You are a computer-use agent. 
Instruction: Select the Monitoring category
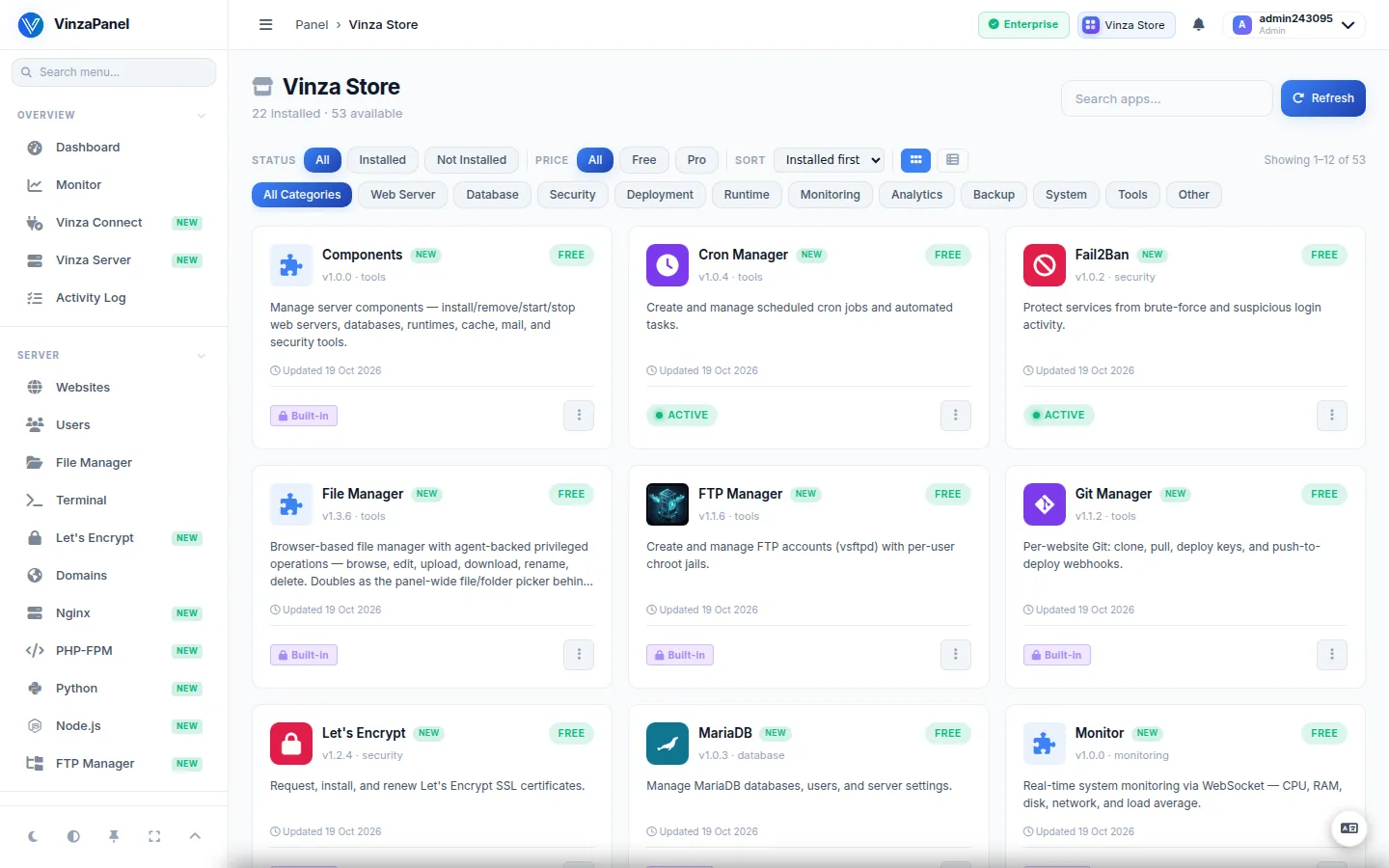830,195
